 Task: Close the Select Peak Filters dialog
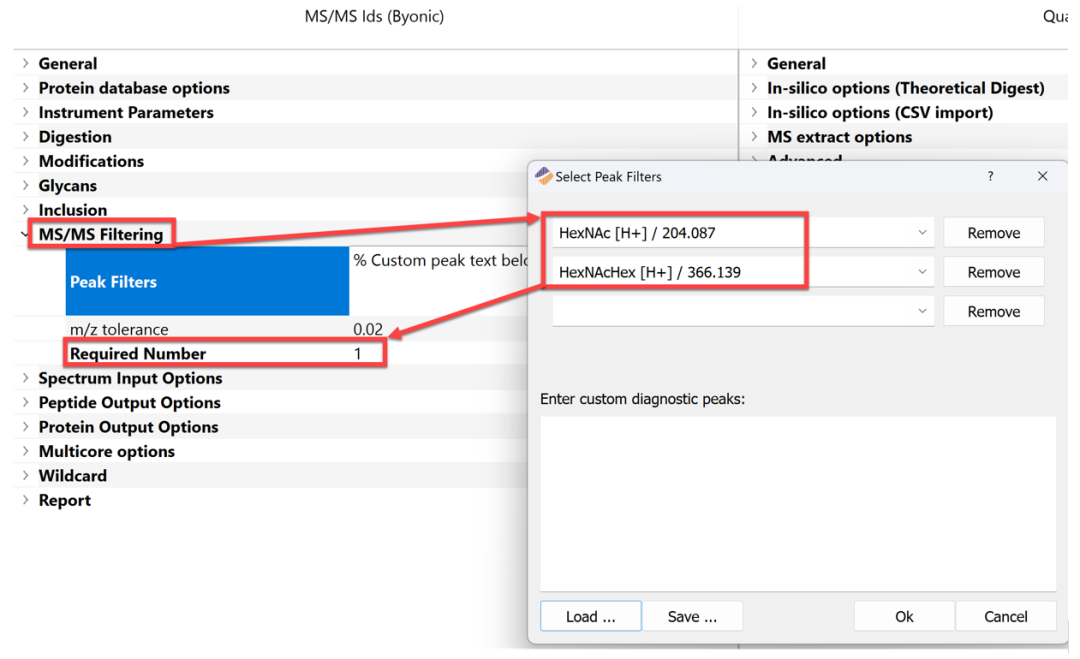(1042, 176)
